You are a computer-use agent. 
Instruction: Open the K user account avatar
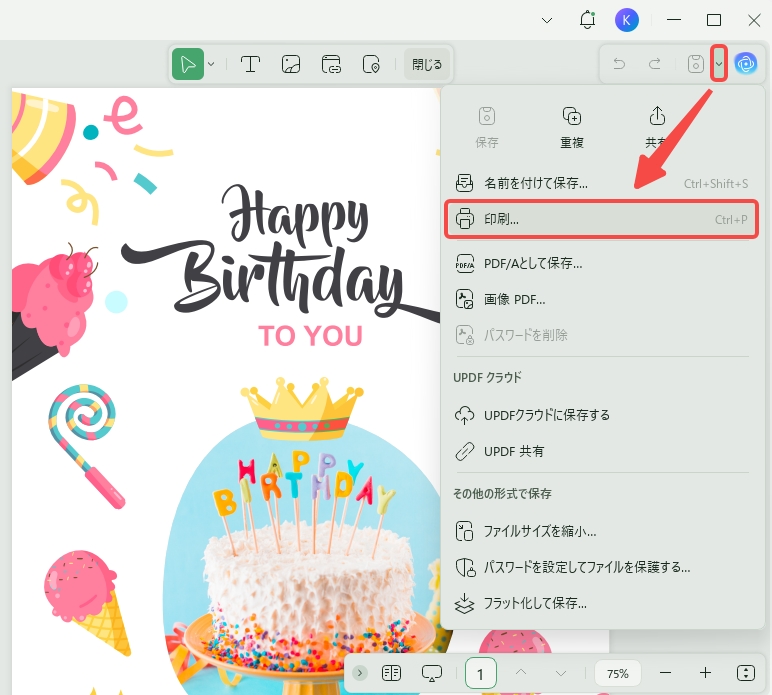coord(626,20)
